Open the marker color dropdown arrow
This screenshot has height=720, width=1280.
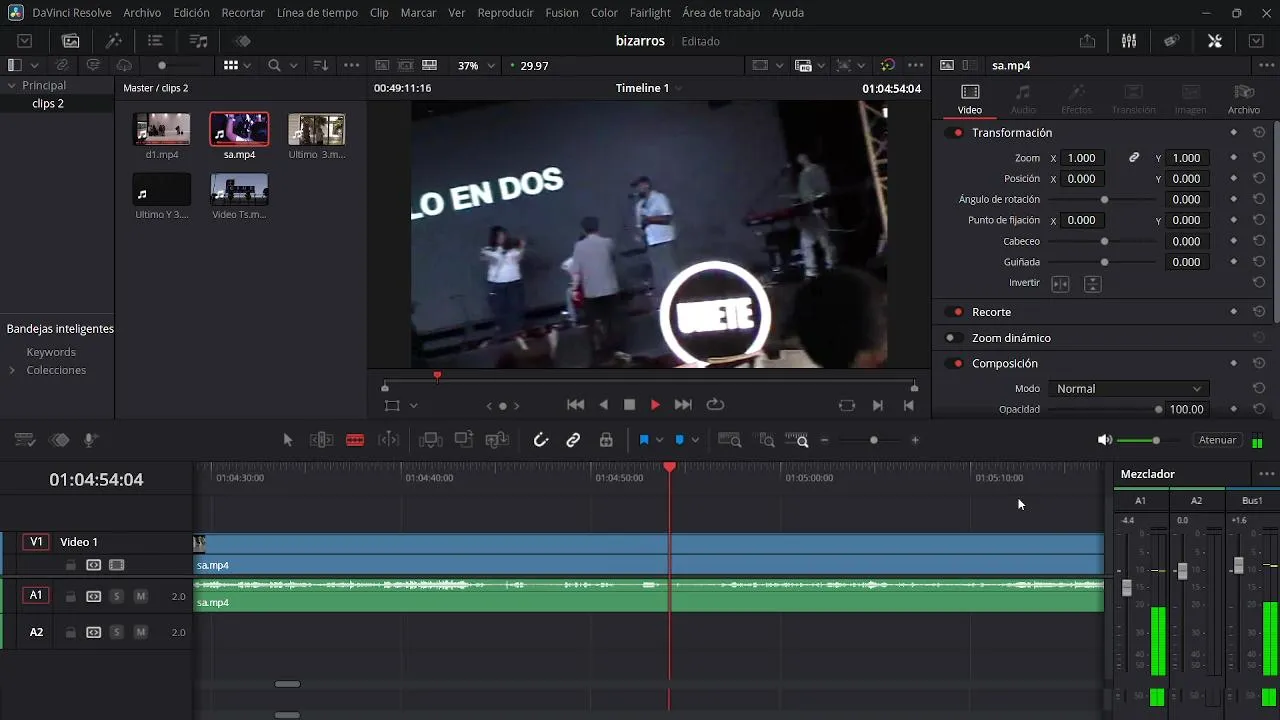click(695, 440)
